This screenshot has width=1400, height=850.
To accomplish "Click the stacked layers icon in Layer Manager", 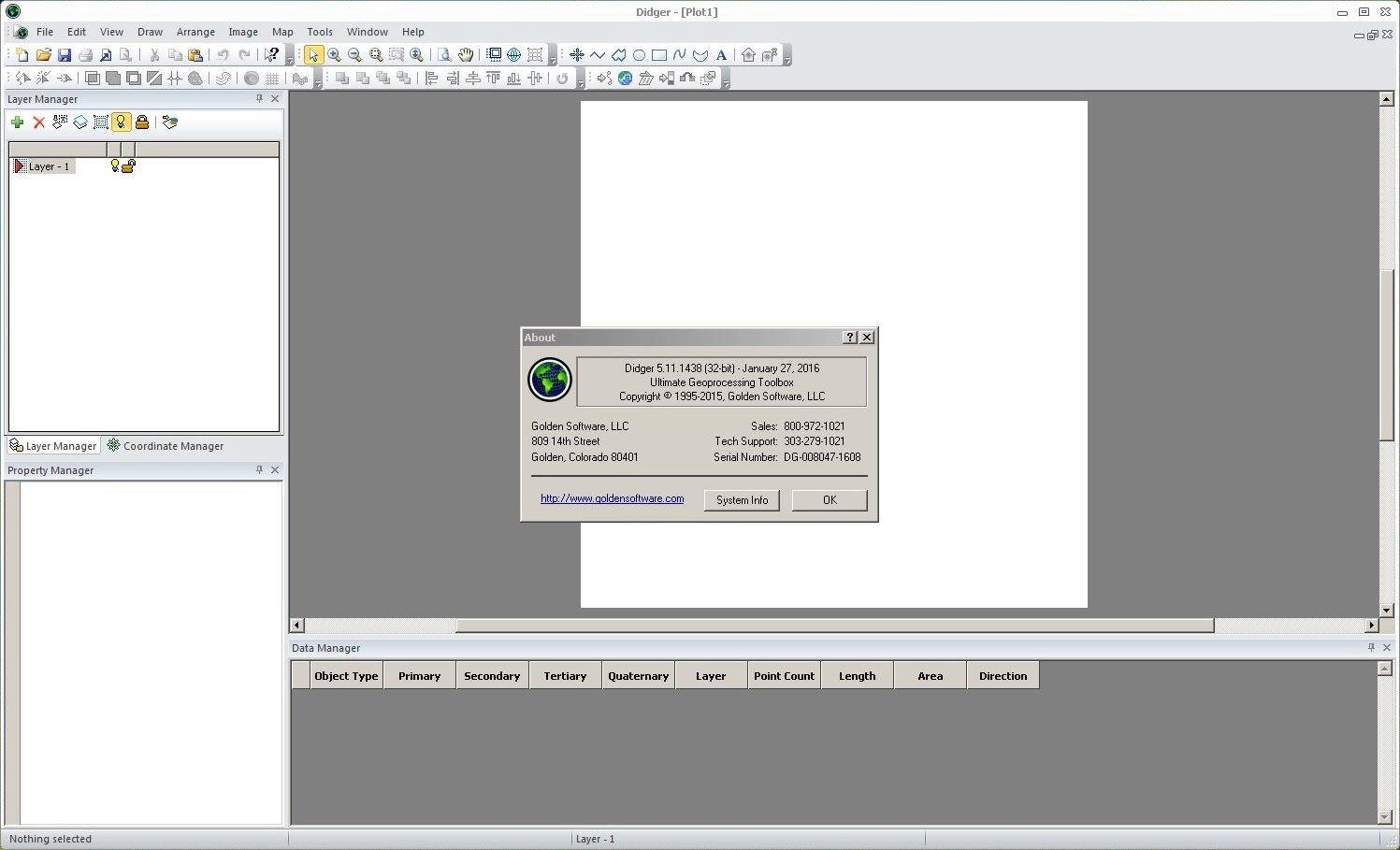I will point(80,122).
